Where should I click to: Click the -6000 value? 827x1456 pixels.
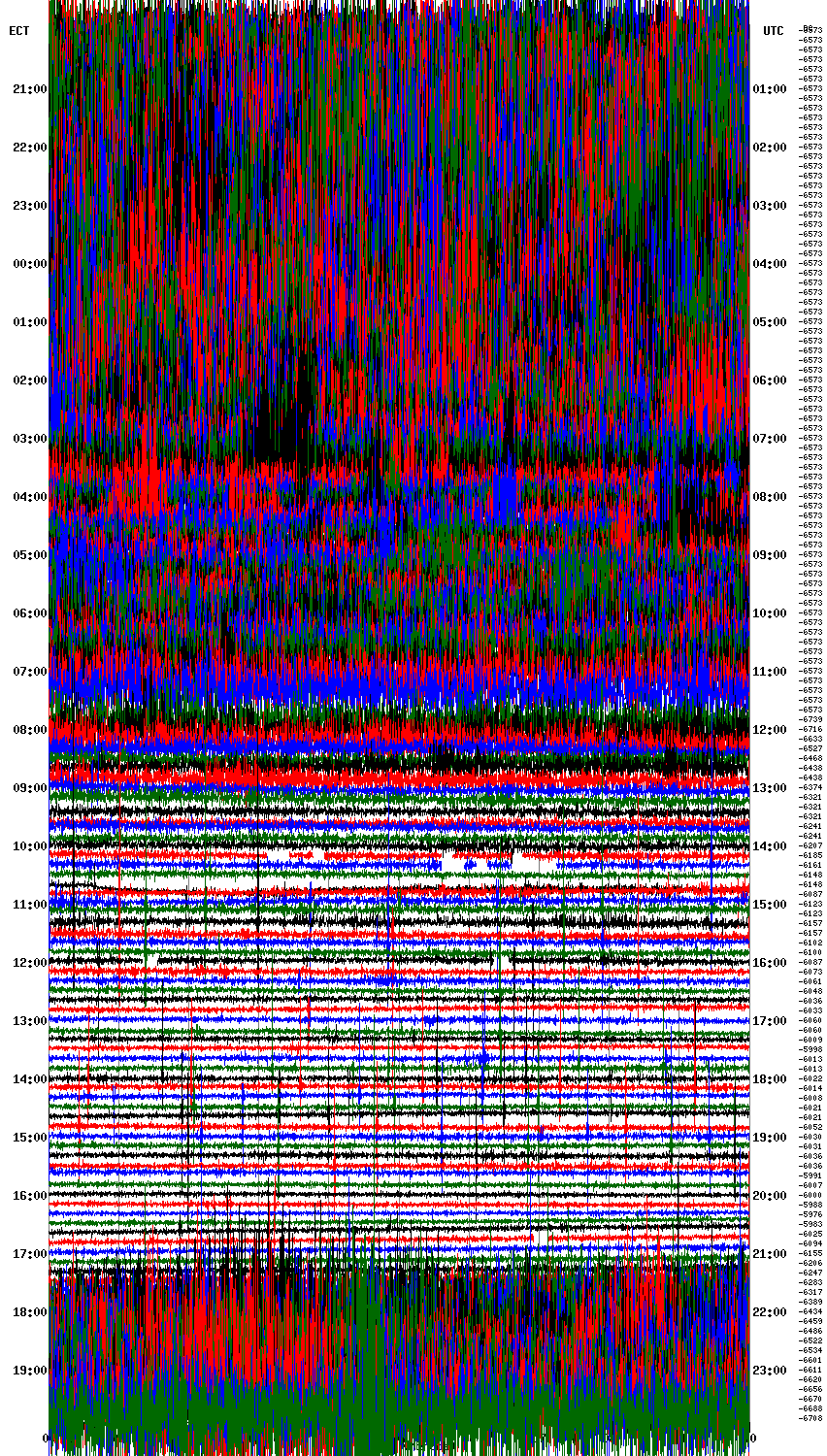[810, 1195]
